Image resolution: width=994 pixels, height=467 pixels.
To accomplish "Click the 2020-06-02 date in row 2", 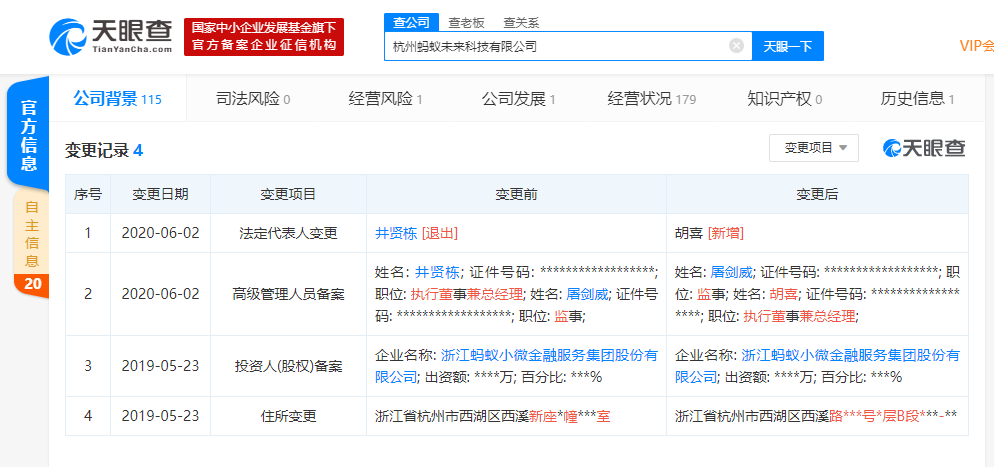I will [x=160, y=294].
